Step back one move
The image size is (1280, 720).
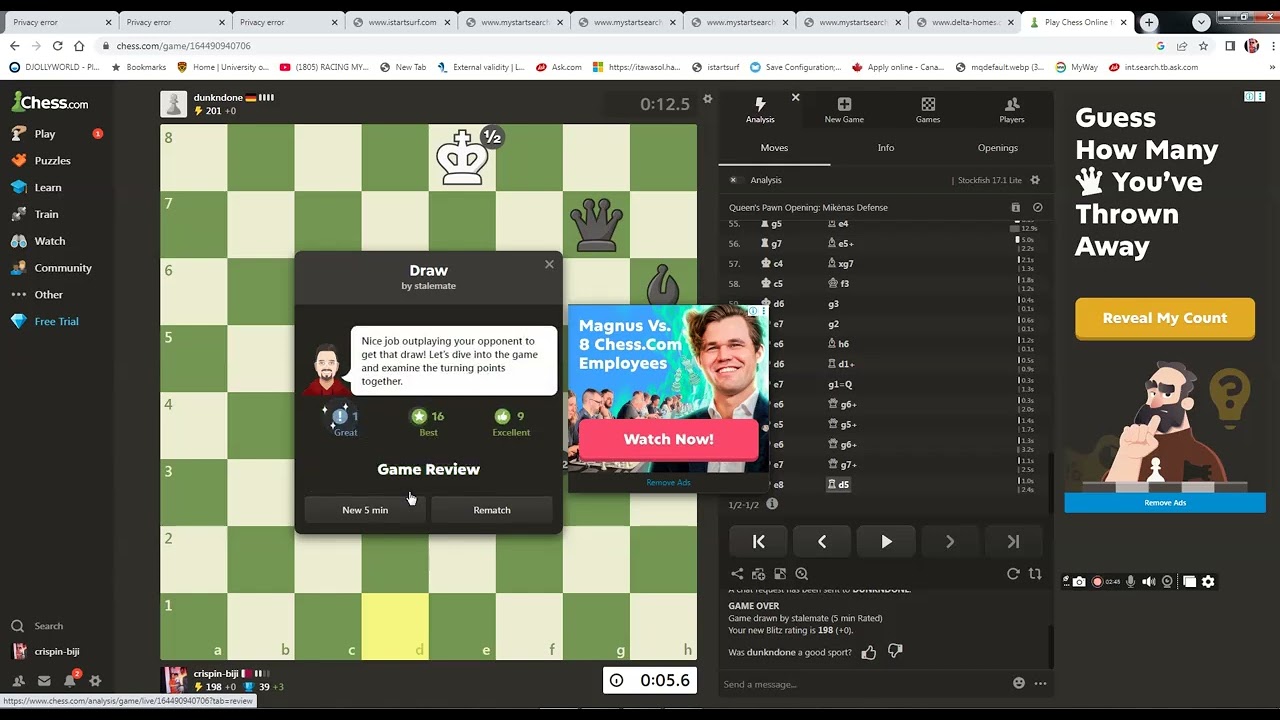(x=822, y=542)
